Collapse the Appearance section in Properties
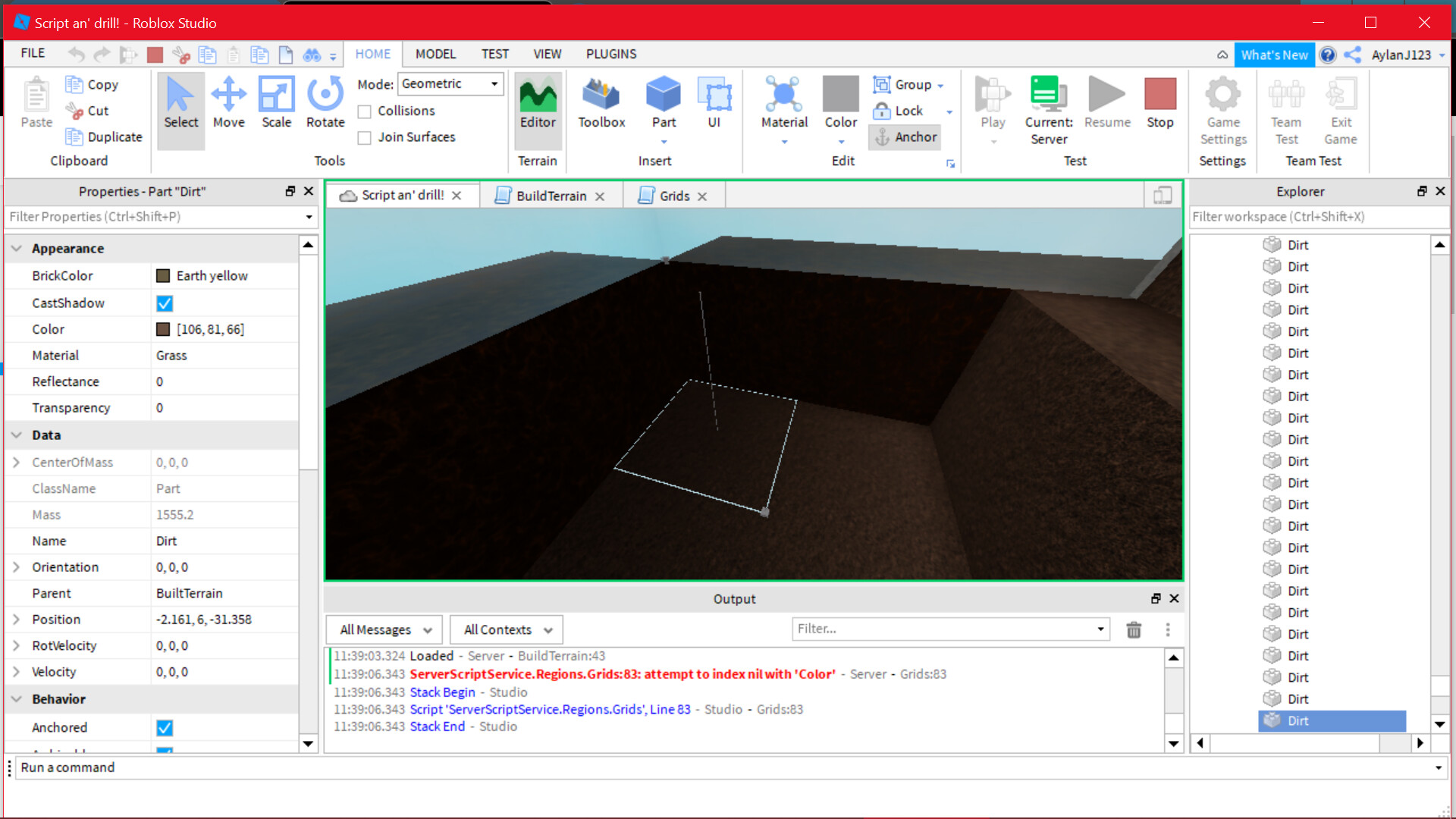 point(16,248)
